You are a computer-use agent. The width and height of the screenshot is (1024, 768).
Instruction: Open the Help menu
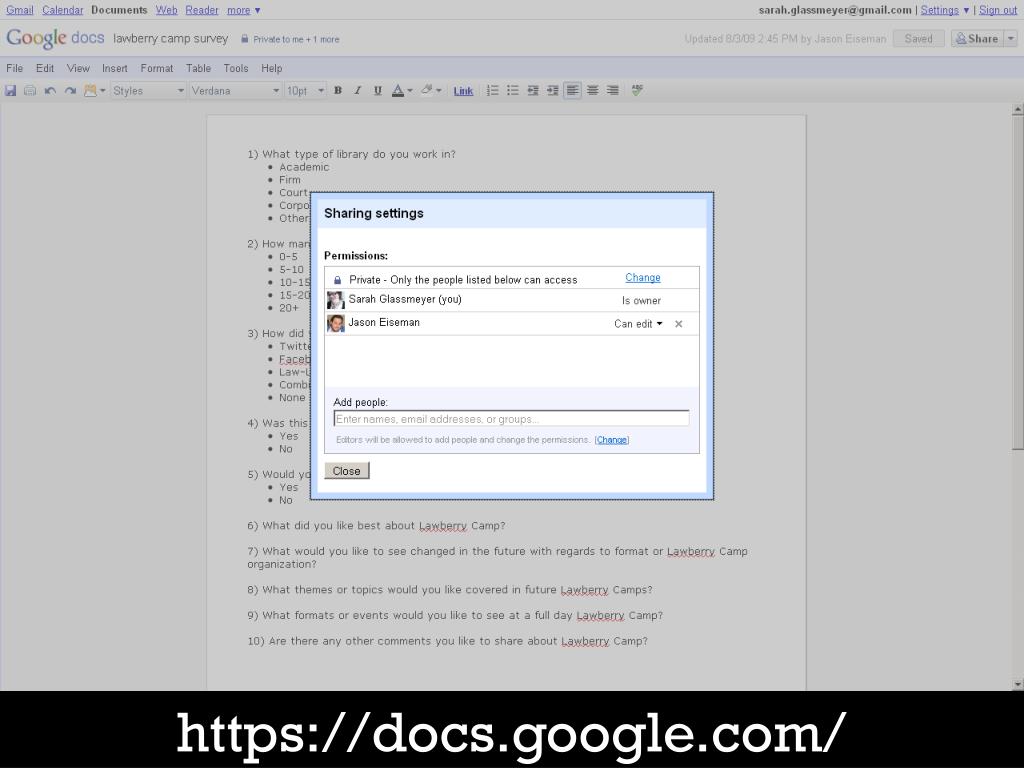point(272,69)
